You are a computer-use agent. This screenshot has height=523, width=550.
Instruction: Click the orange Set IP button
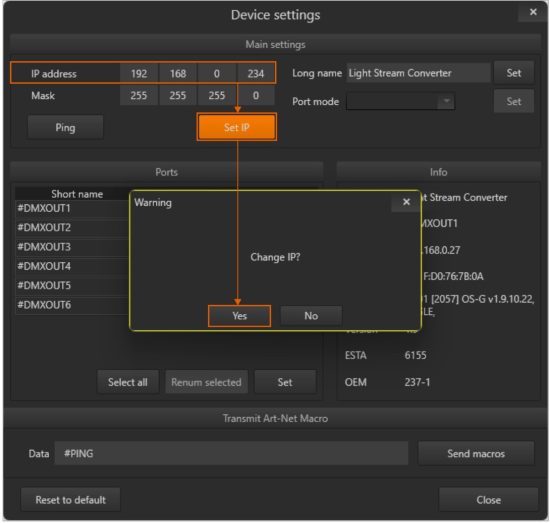237,127
